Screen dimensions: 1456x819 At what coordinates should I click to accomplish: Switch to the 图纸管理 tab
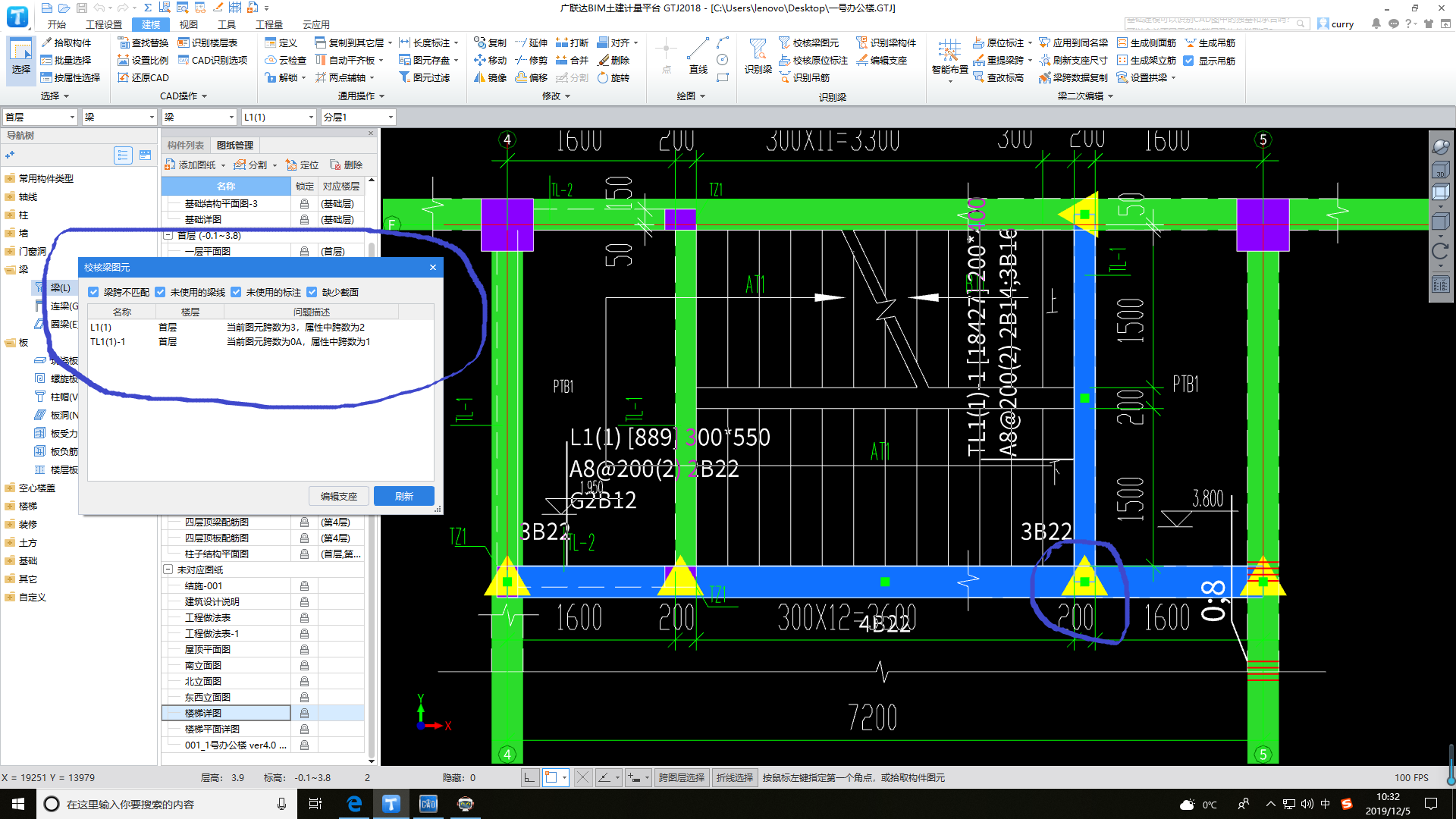(235, 145)
